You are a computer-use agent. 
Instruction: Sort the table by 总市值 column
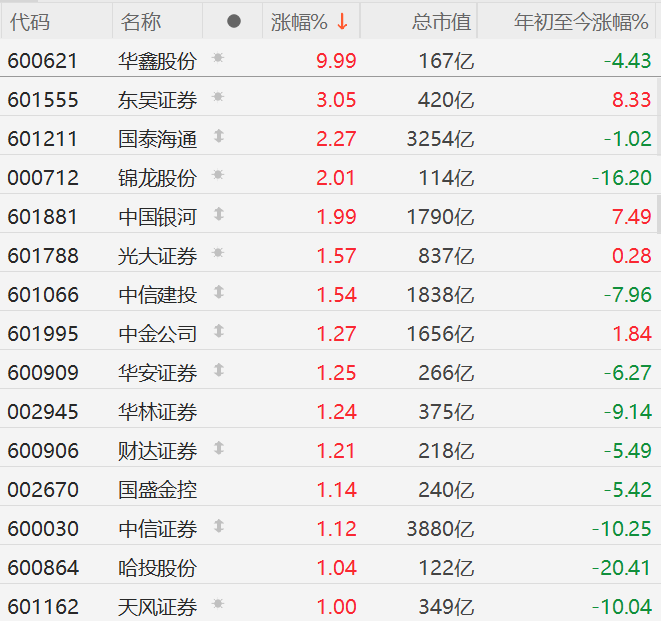pos(441,22)
